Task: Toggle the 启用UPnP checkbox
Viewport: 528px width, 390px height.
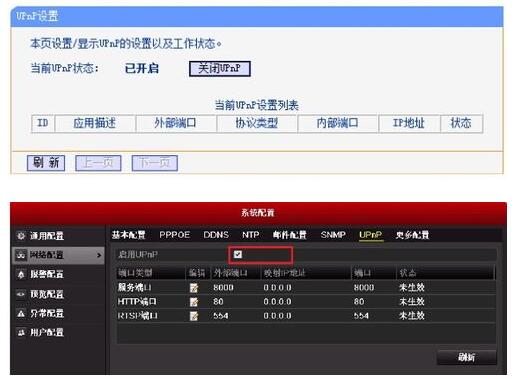Action: coord(238,254)
